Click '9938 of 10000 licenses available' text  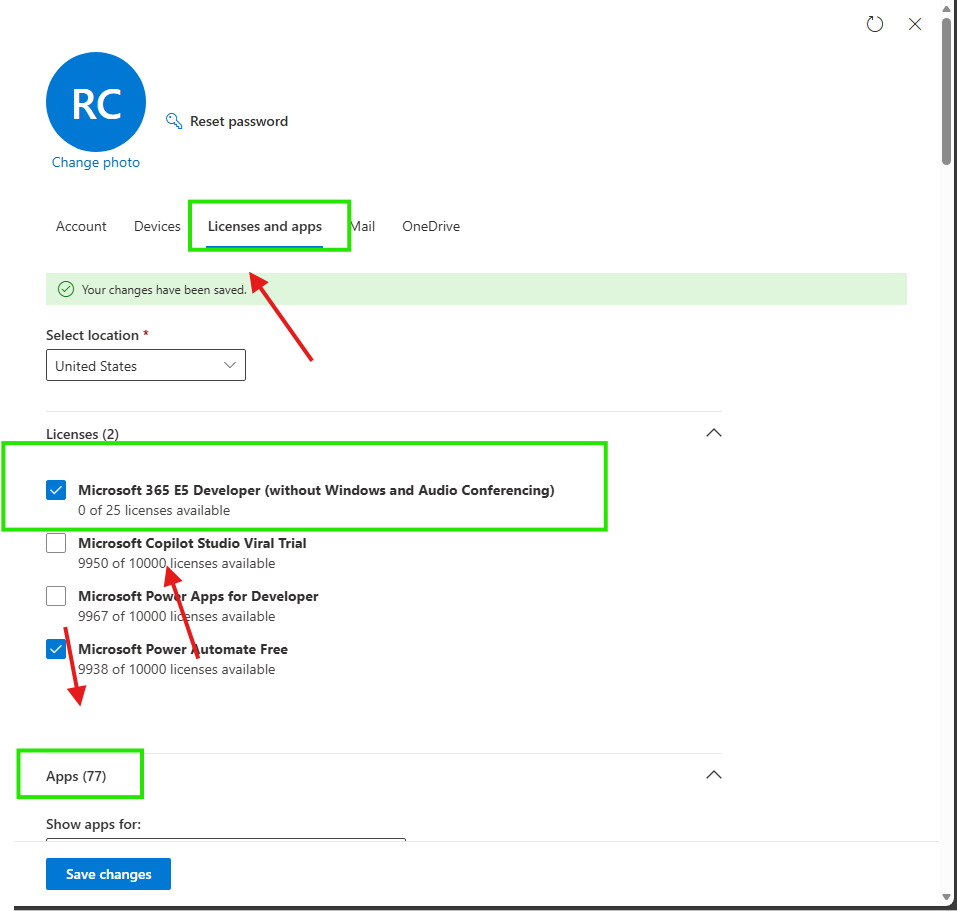pos(176,669)
